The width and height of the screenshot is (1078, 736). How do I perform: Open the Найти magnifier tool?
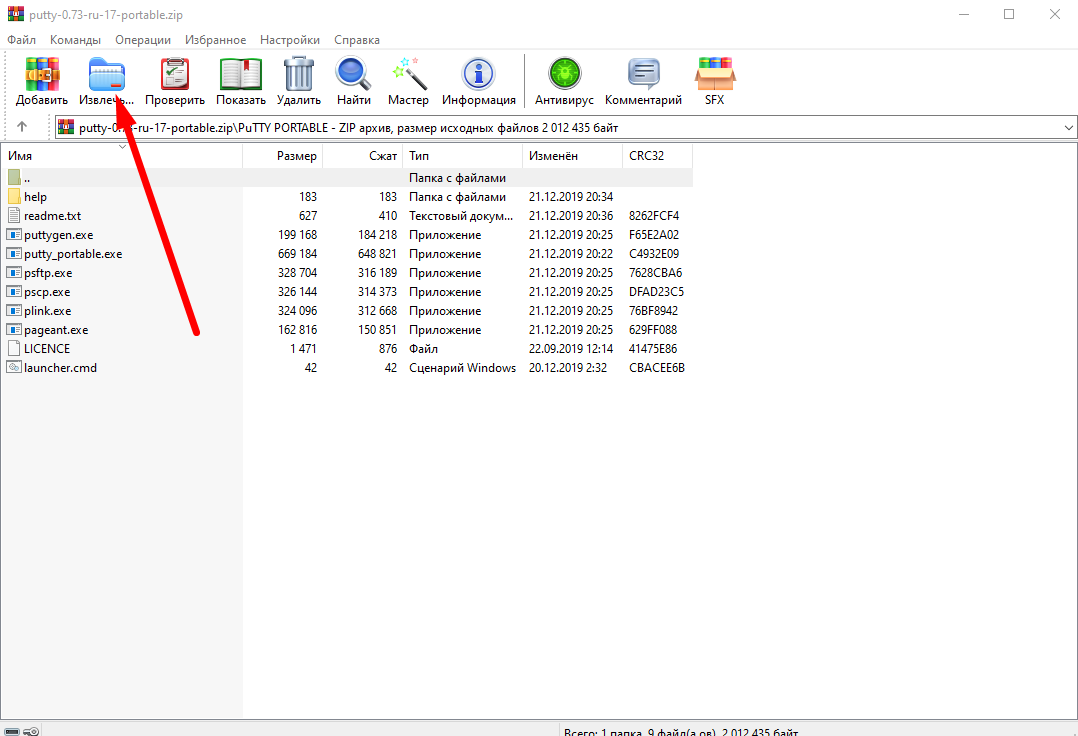[353, 74]
